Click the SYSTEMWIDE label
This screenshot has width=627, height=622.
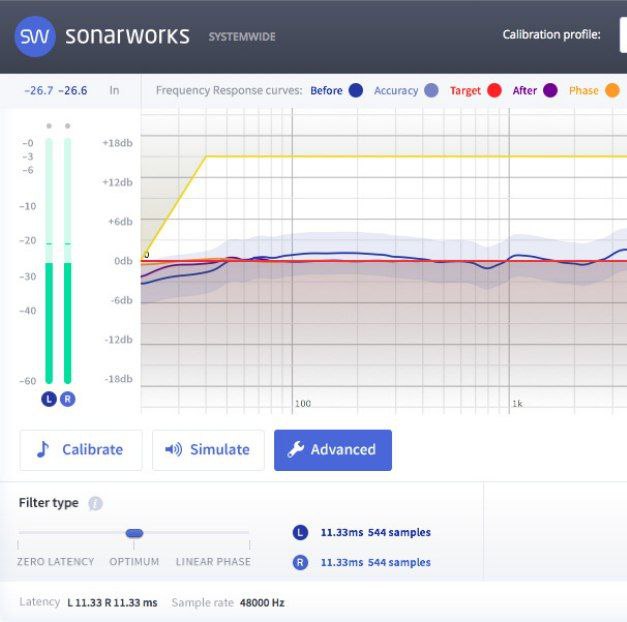(242, 37)
